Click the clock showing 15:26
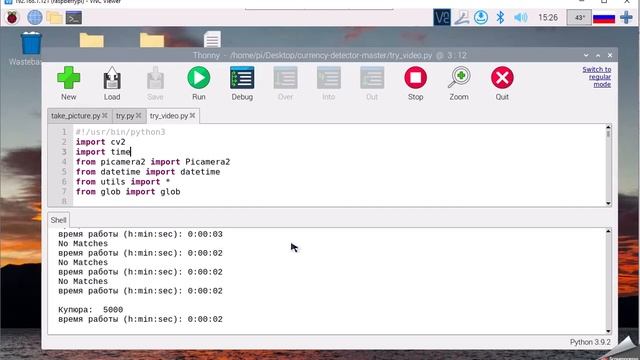This screenshot has height=360, width=640. click(548, 18)
